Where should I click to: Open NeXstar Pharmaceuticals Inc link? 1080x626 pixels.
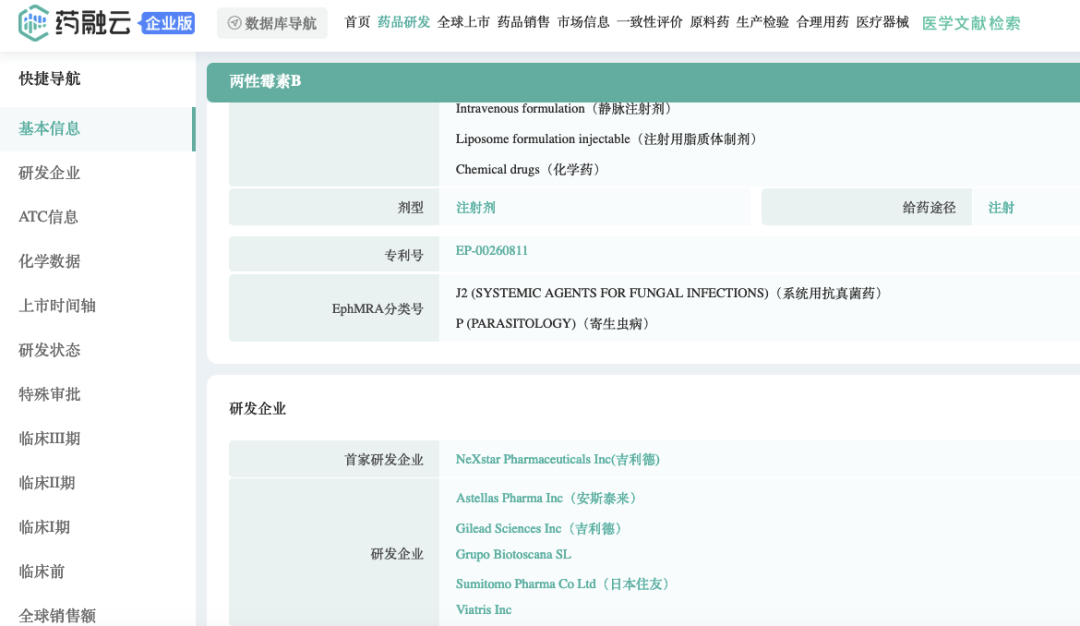[x=557, y=459]
